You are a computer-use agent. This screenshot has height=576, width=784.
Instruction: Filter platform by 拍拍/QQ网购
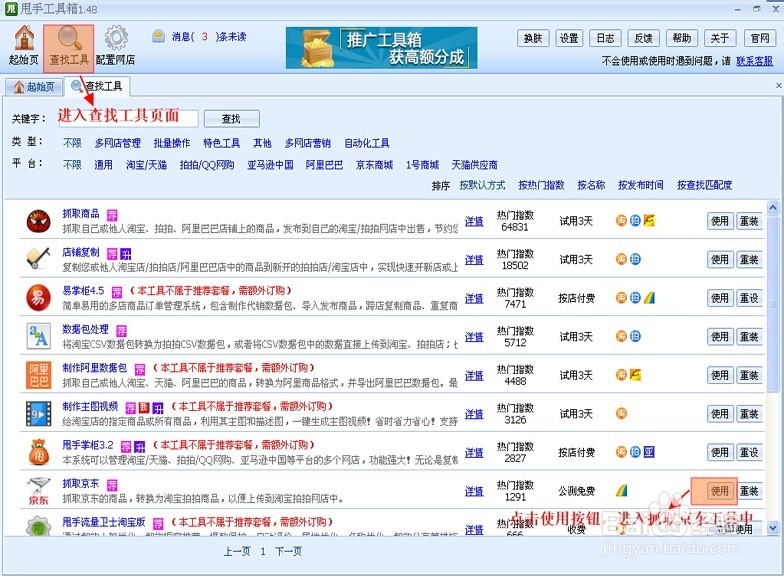(x=207, y=165)
